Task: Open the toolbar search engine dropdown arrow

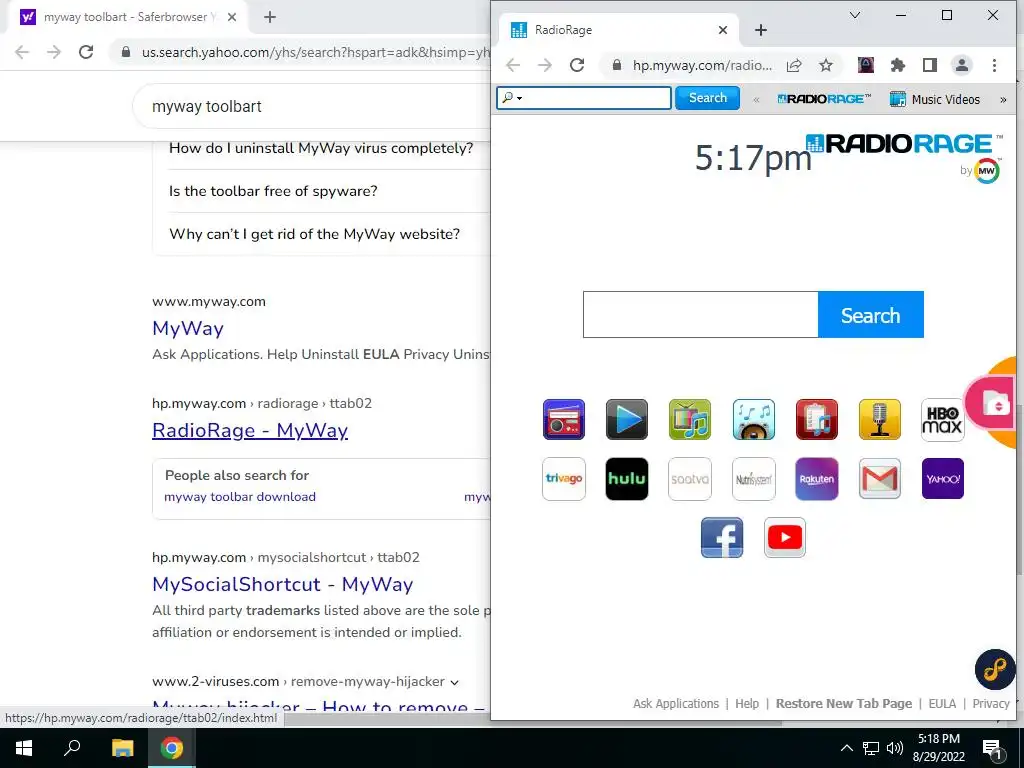Action: [x=520, y=99]
